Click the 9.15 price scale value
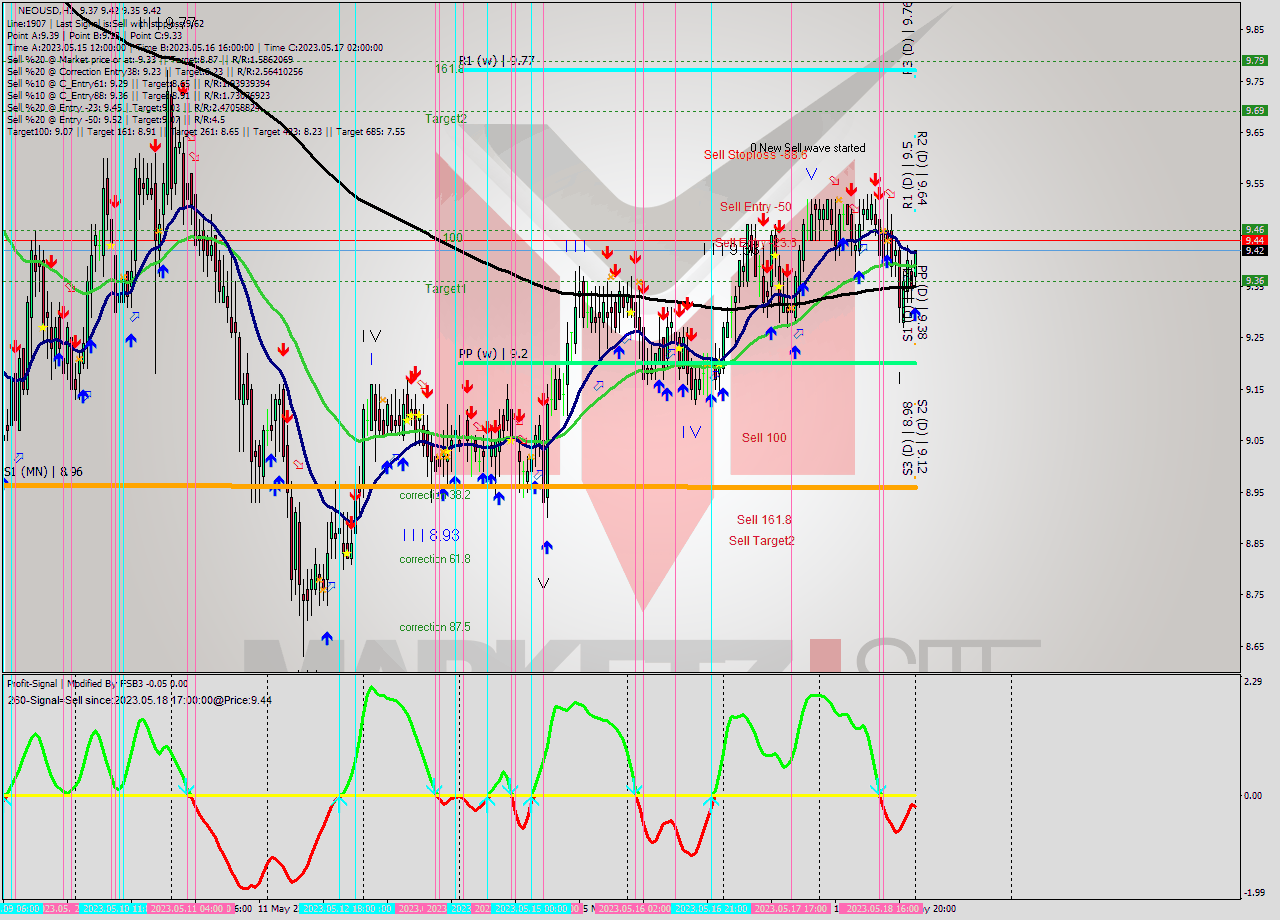Screen dimensions: 1280x920 1254,389
